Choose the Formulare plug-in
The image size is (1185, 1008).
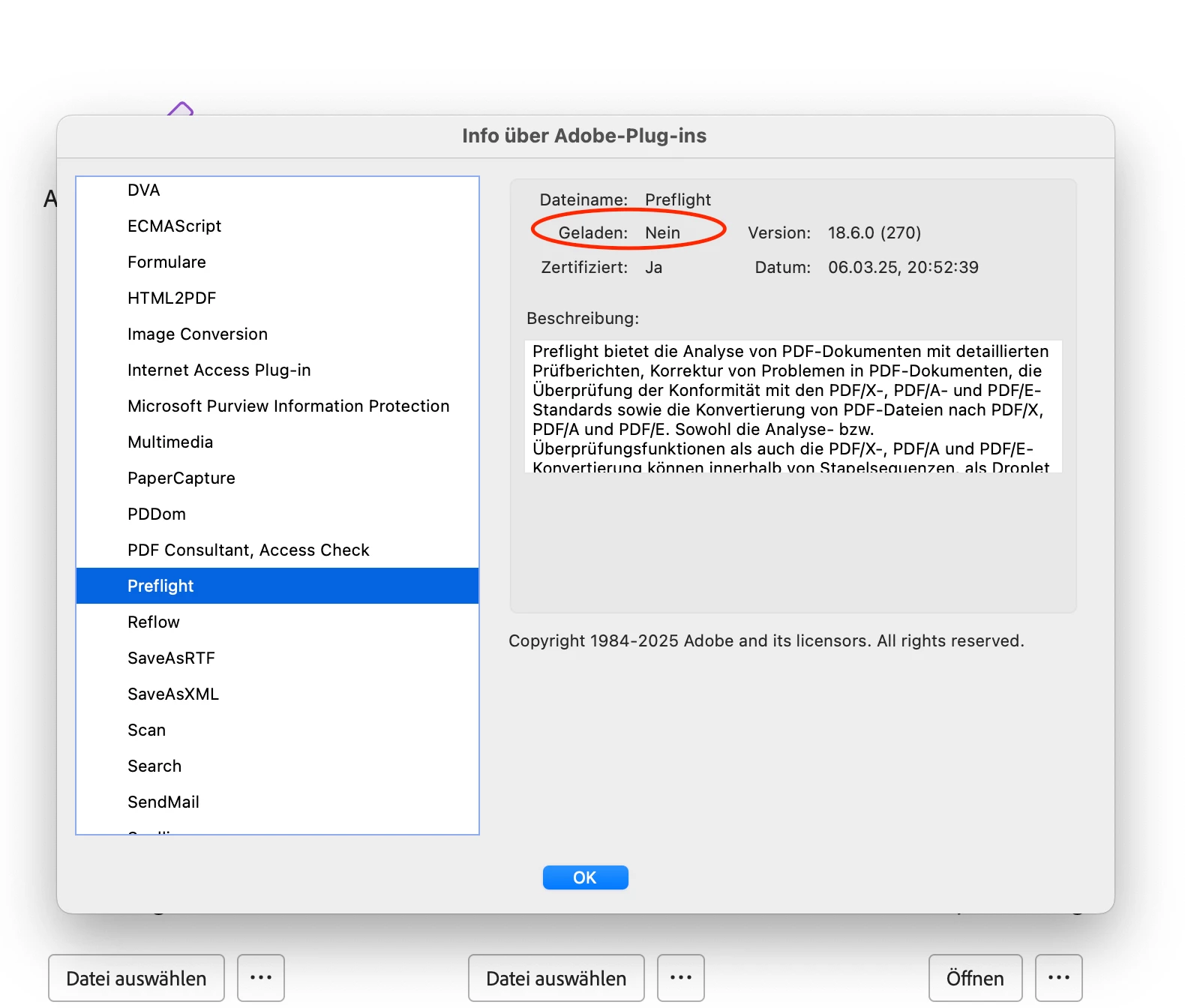coord(277,262)
